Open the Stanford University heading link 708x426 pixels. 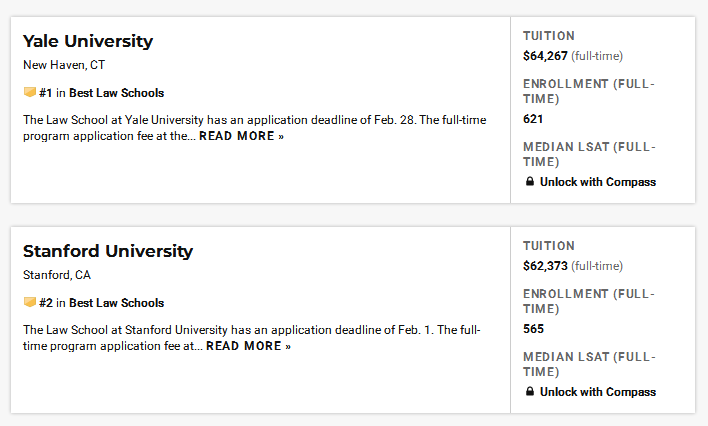(108, 251)
